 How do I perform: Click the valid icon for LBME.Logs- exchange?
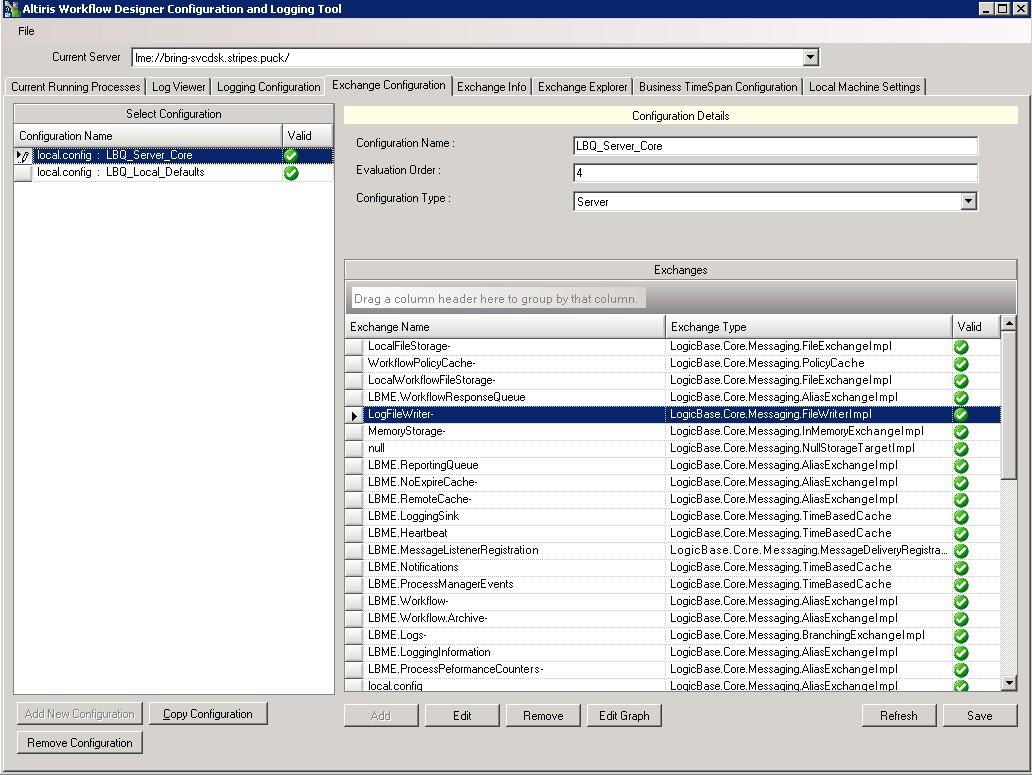click(x=961, y=636)
